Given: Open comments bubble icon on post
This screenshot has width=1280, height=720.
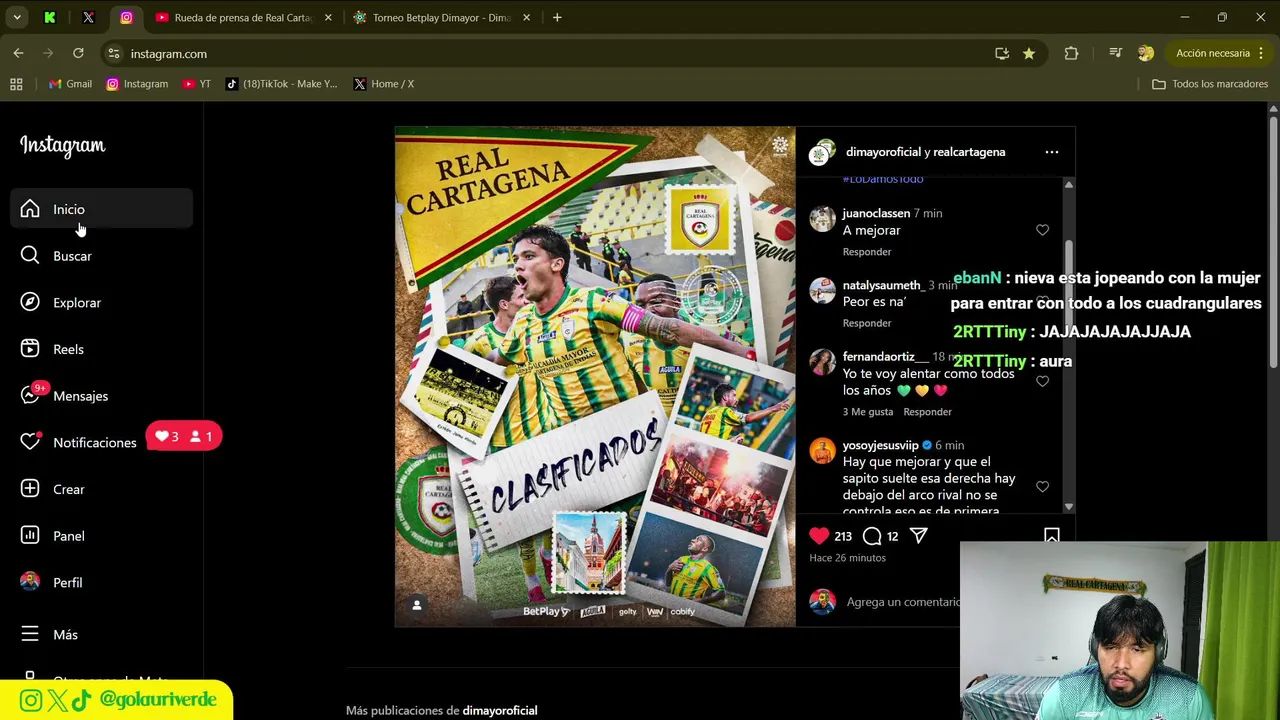Looking at the screenshot, I should click(x=872, y=536).
